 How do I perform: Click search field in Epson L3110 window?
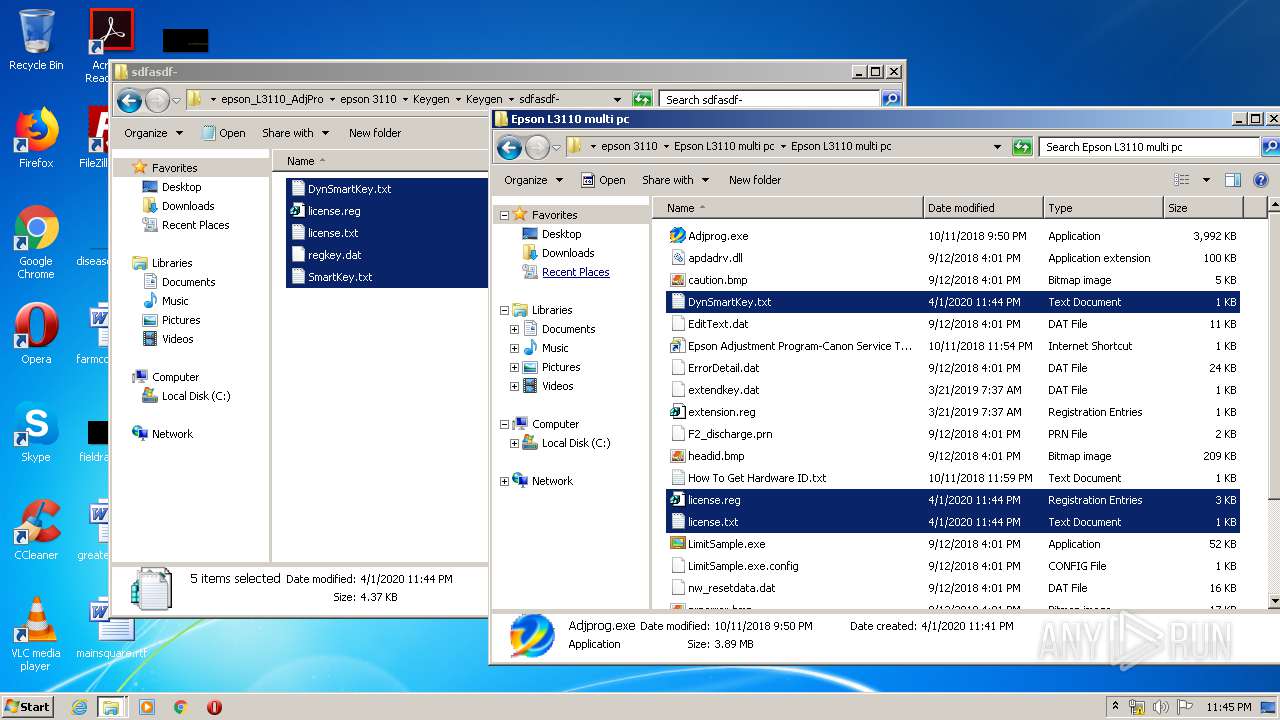coord(1148,147)
